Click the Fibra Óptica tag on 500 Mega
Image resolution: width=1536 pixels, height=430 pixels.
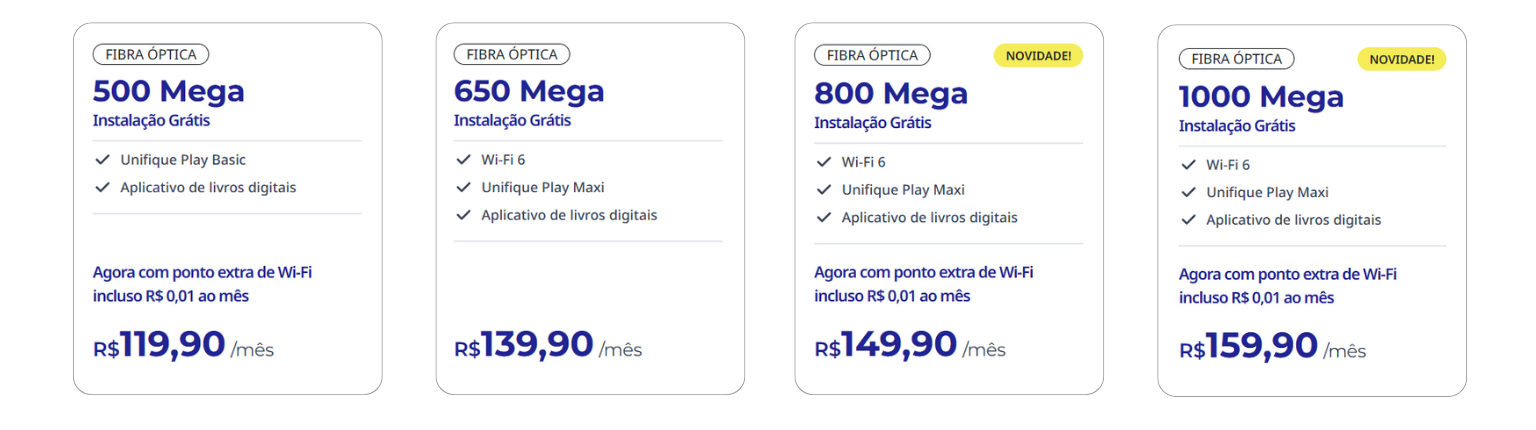151,55
